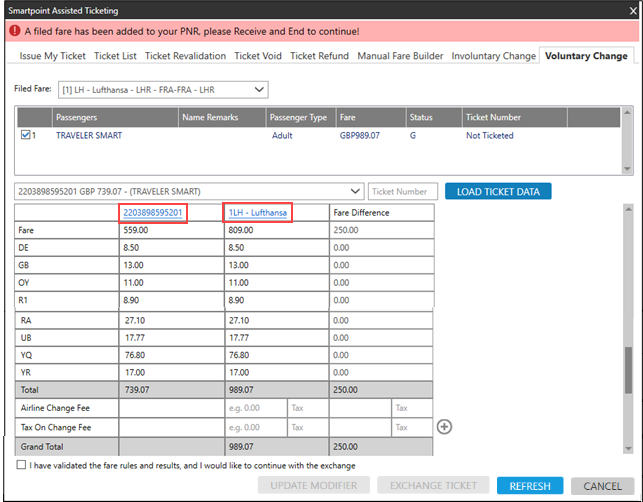The image size is (643, 502).
Task: Open the Ticket List tab
Action: [x=117, y=56]
